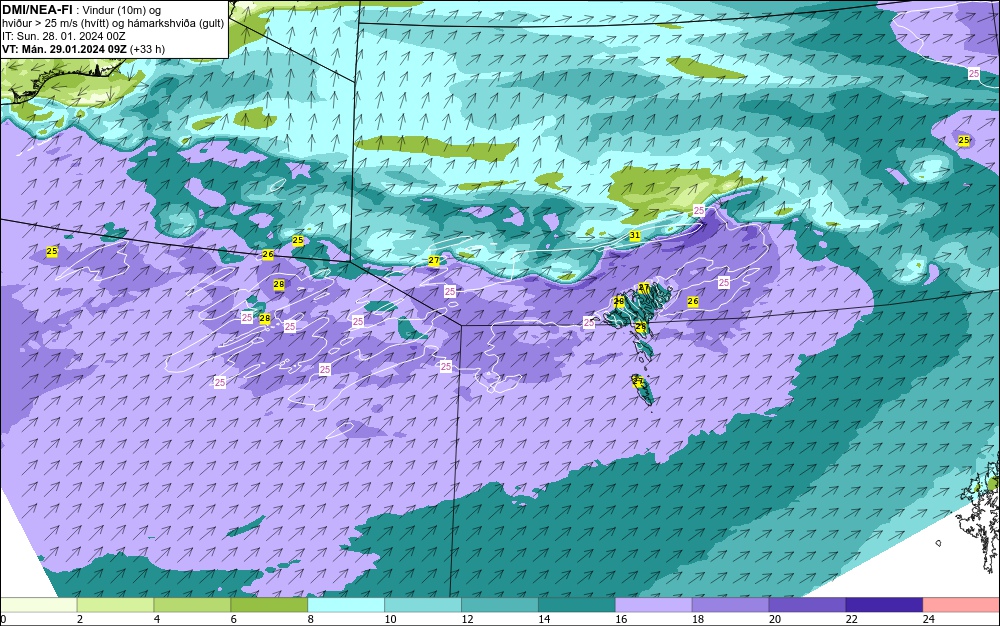Pick the 20–22 m/s violet legend swatch

click(807, 604)
